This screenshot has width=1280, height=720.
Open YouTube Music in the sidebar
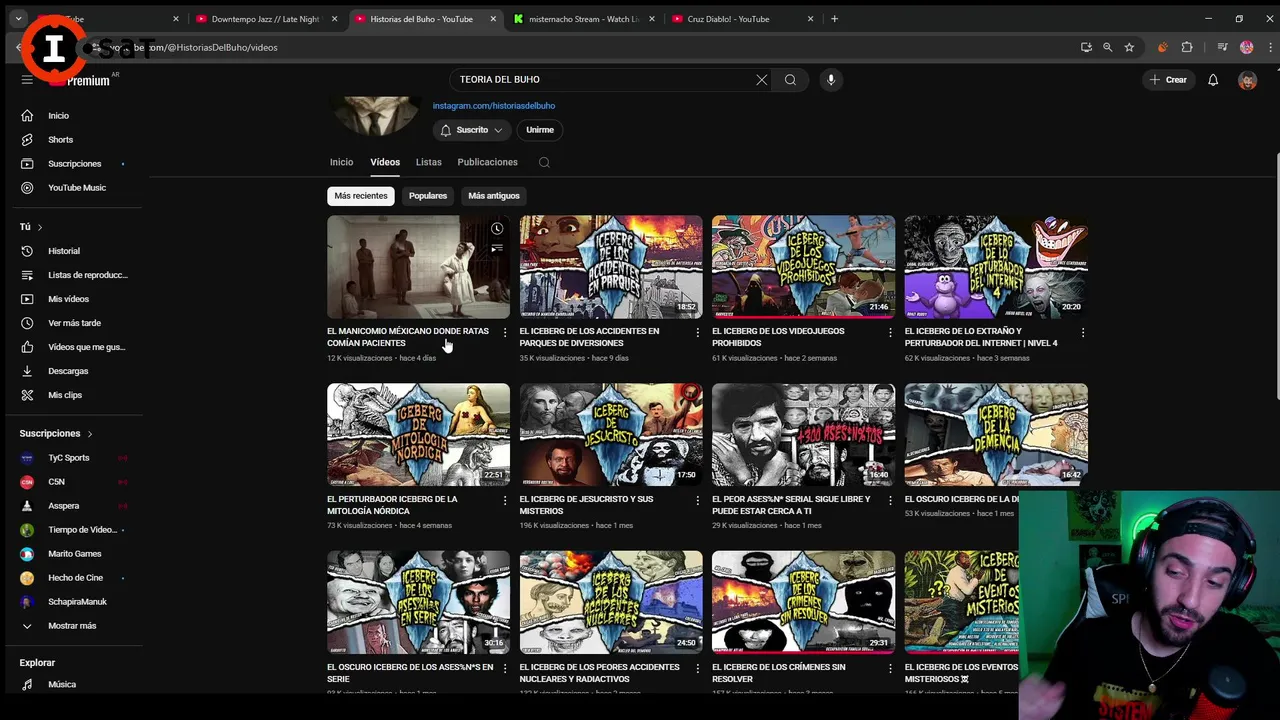click(x=75, y=188)
